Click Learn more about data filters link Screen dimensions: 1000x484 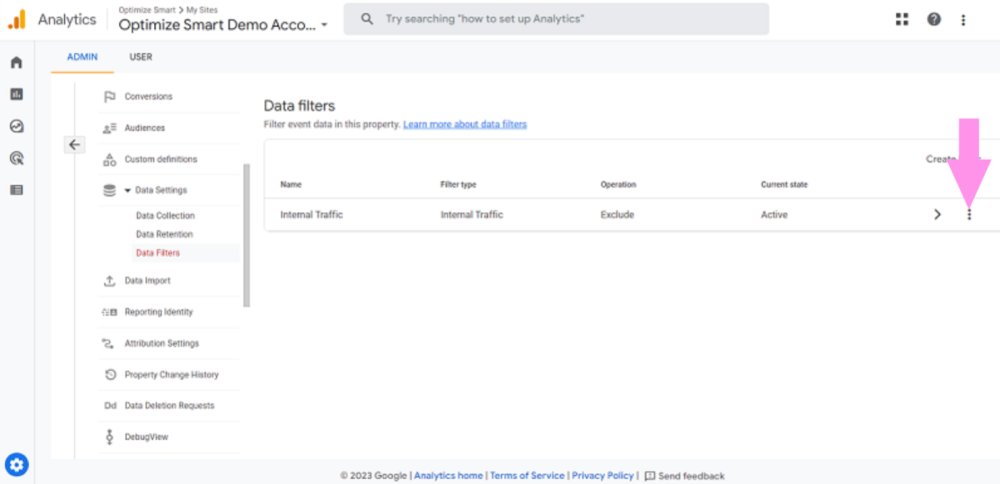pyautogui.click(x=464, y=124)
